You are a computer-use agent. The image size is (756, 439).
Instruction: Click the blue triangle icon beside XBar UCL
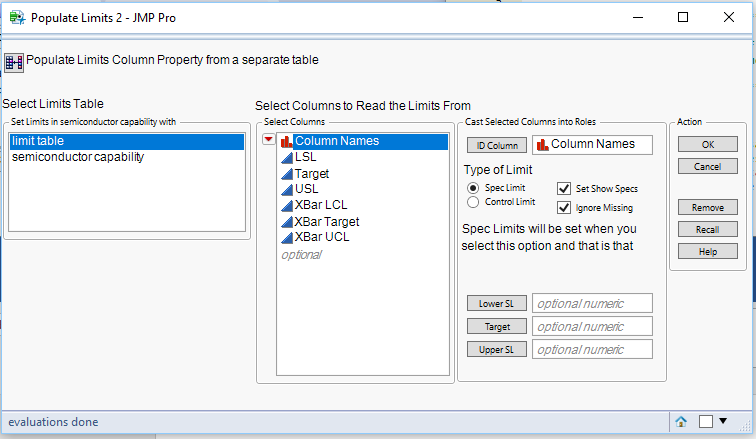287,238
